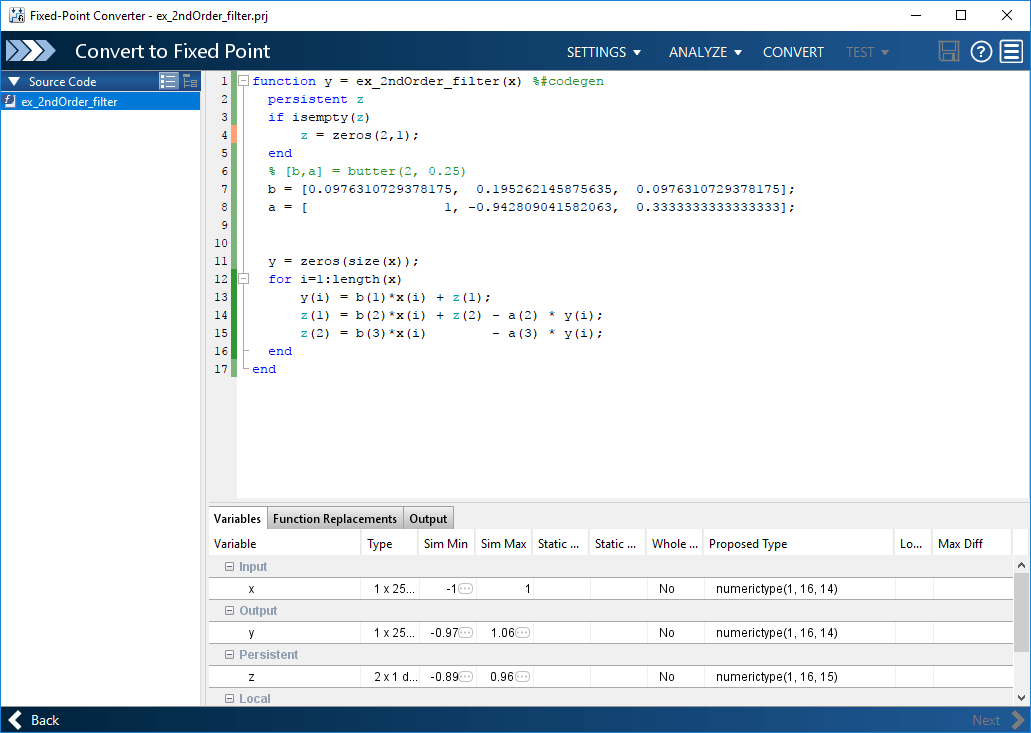
Task: Fold the for loop at line 12
Action: (243, 279)
